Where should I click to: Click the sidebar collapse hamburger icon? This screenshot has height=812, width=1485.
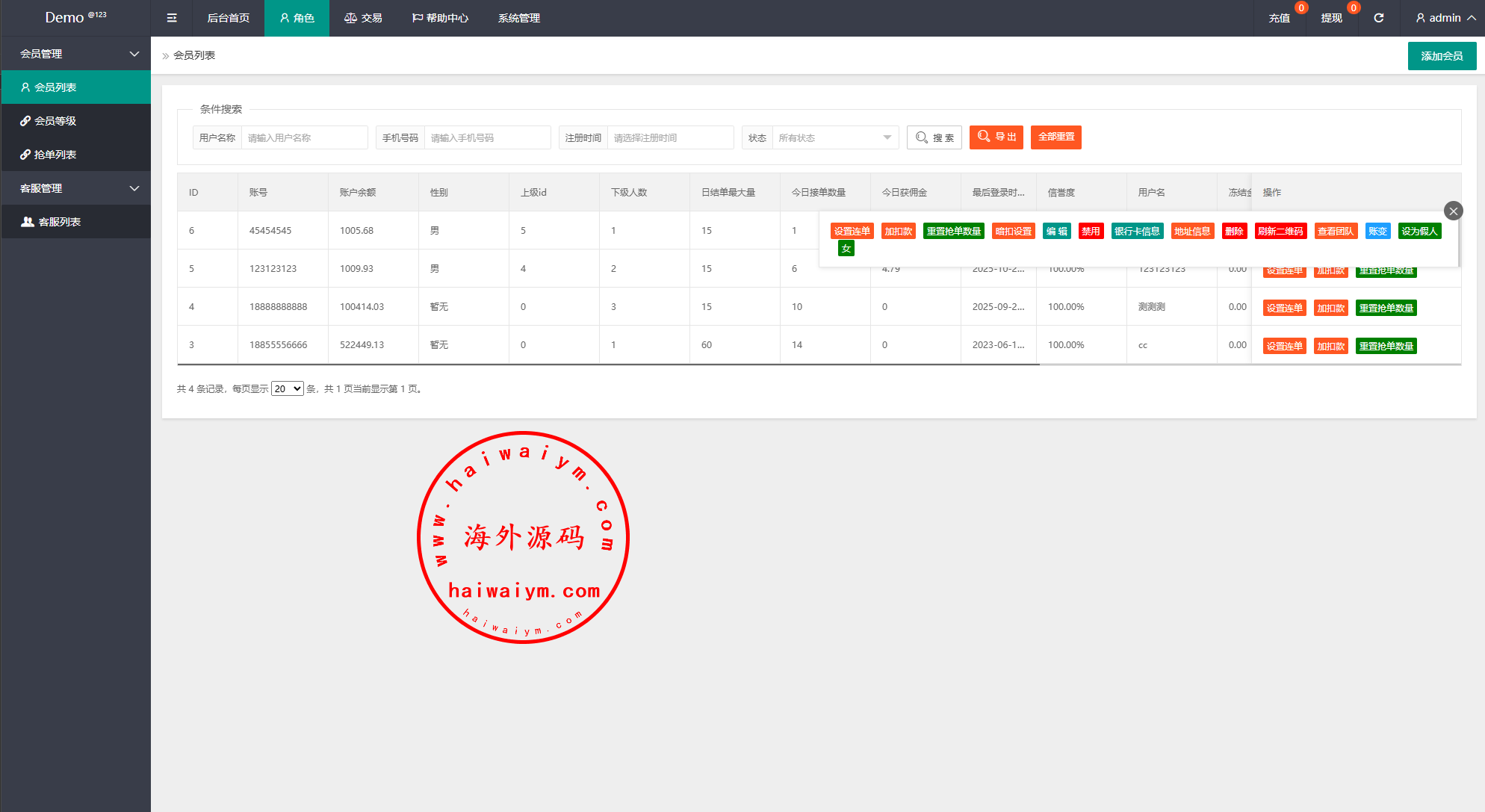(172, 18)
